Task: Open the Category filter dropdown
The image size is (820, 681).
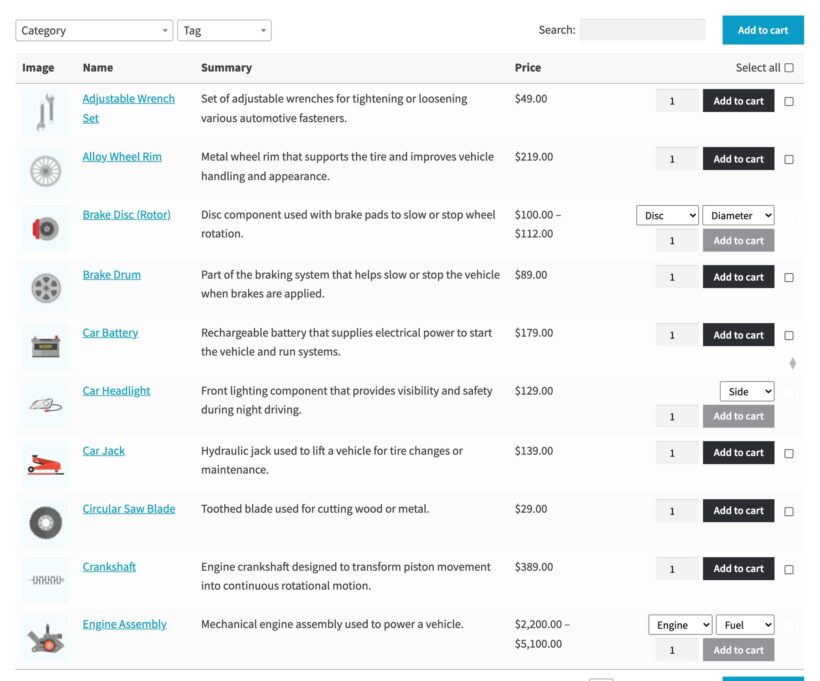Action: pyautogui.click(x=94, y=30)
